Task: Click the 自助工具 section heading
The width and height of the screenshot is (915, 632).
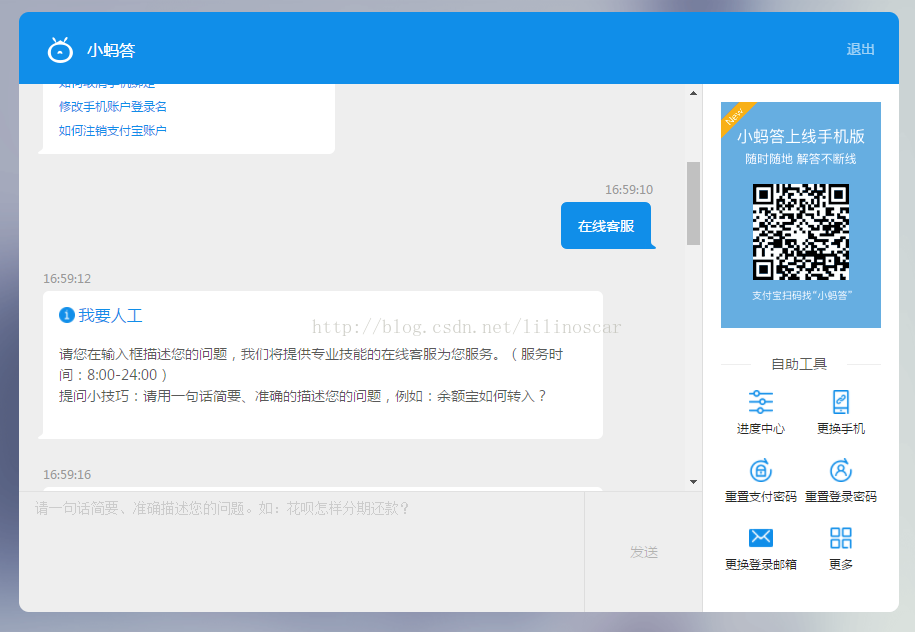Action: click(799, 364)
